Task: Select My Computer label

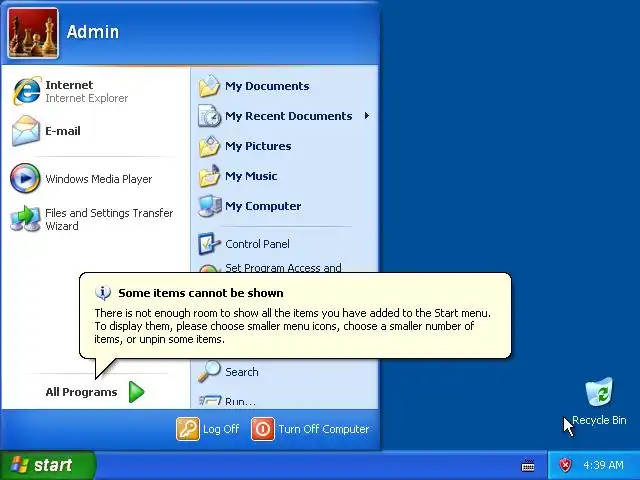Action: (263, 206)
